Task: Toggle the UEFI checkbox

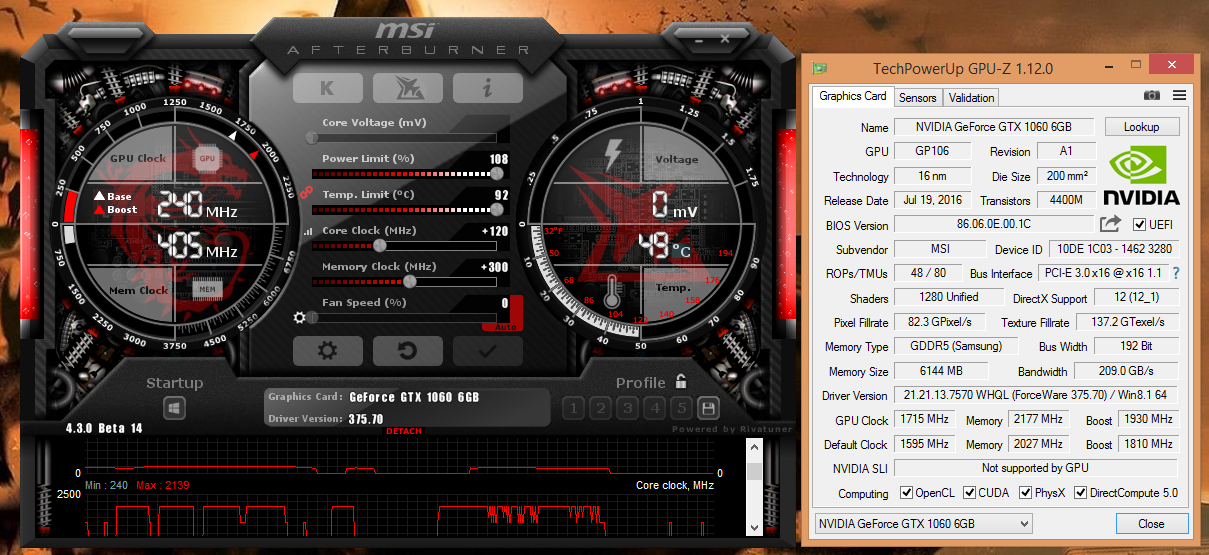Action: click(x=1139, y=225)
